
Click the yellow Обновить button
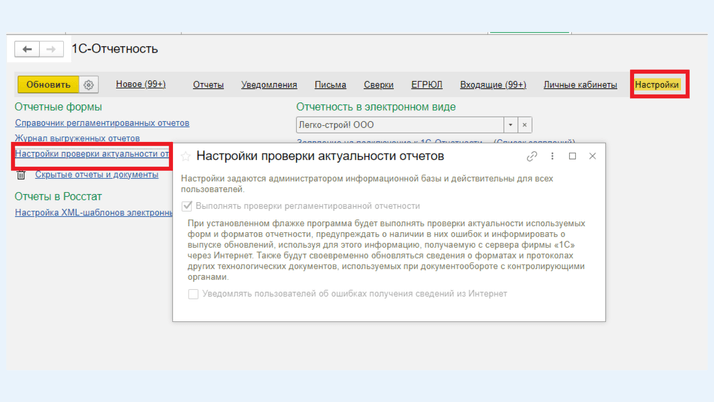coord(48,85)
